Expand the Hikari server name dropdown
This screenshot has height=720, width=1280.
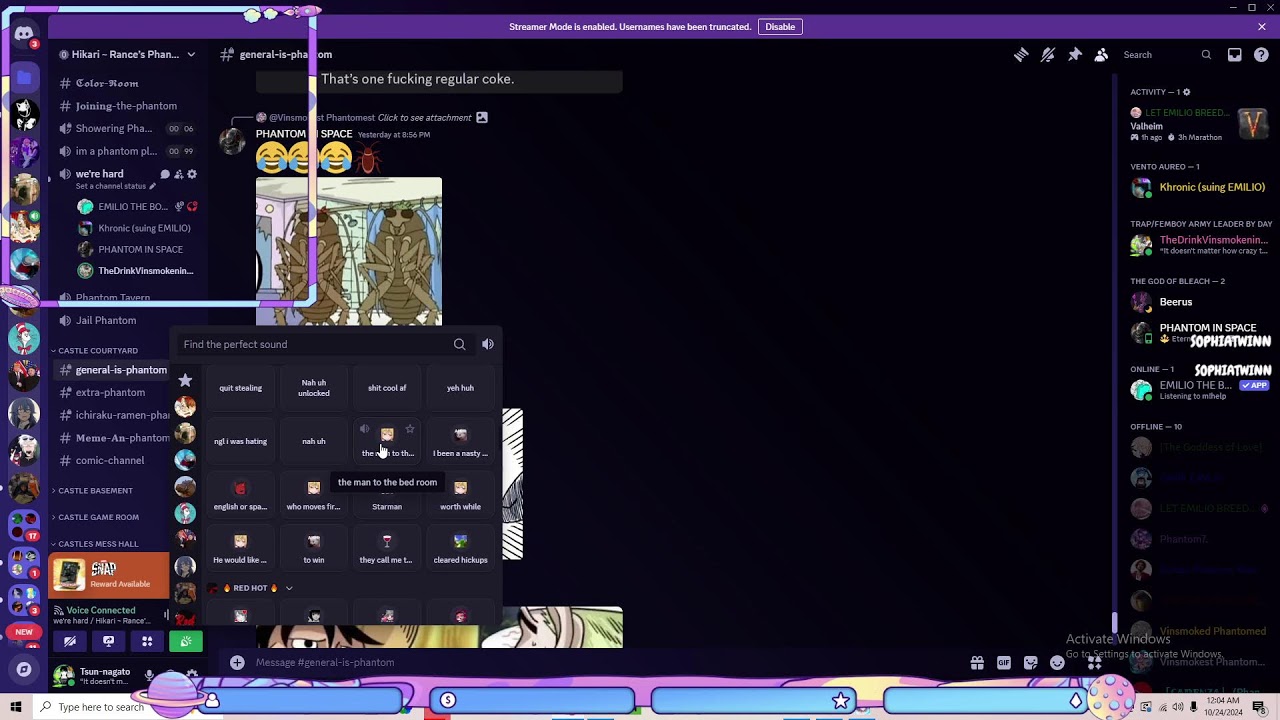point(191,55)
